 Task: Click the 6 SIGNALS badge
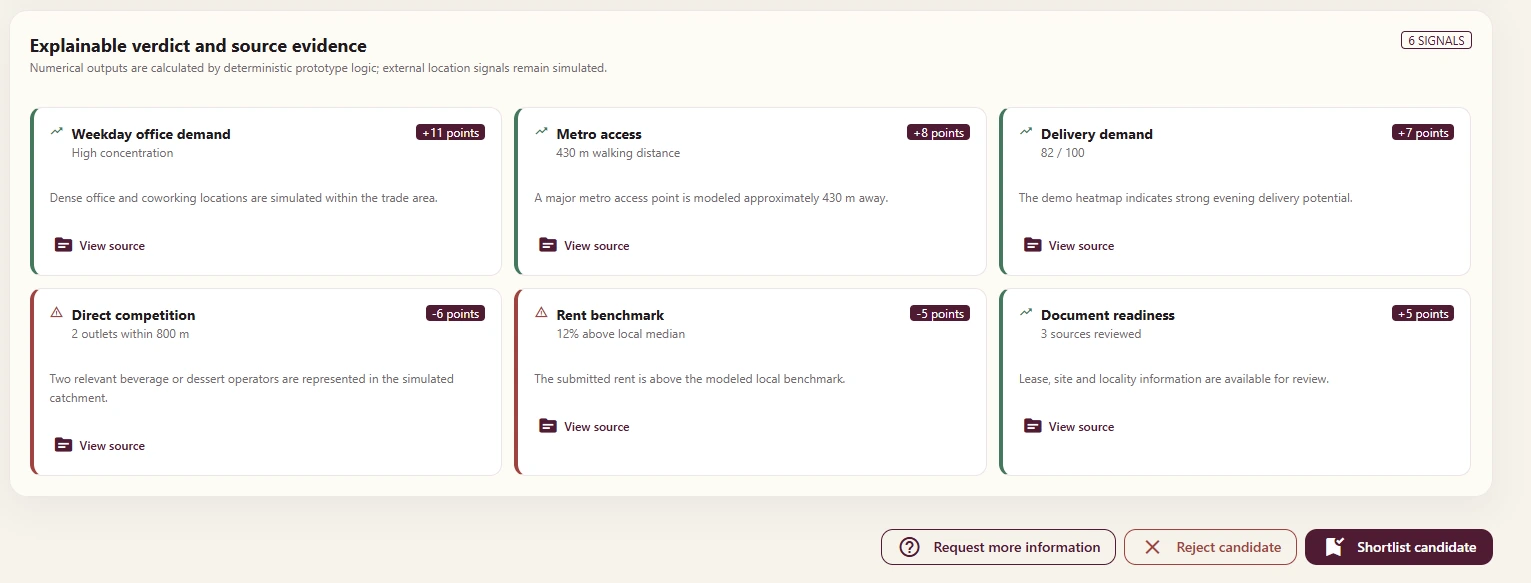[x=1436, y=41]
